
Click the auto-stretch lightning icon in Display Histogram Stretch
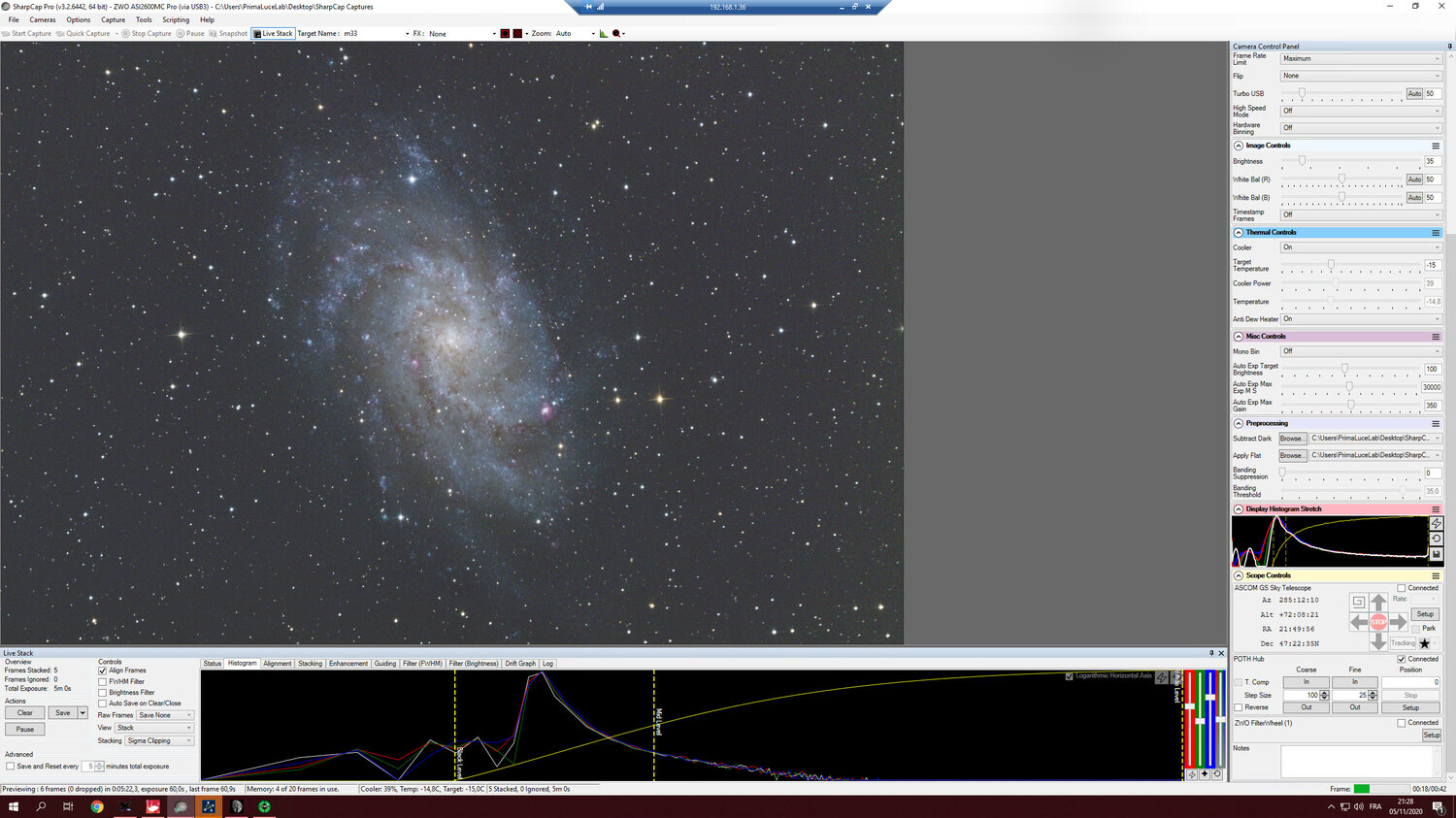coord(1437,523)
